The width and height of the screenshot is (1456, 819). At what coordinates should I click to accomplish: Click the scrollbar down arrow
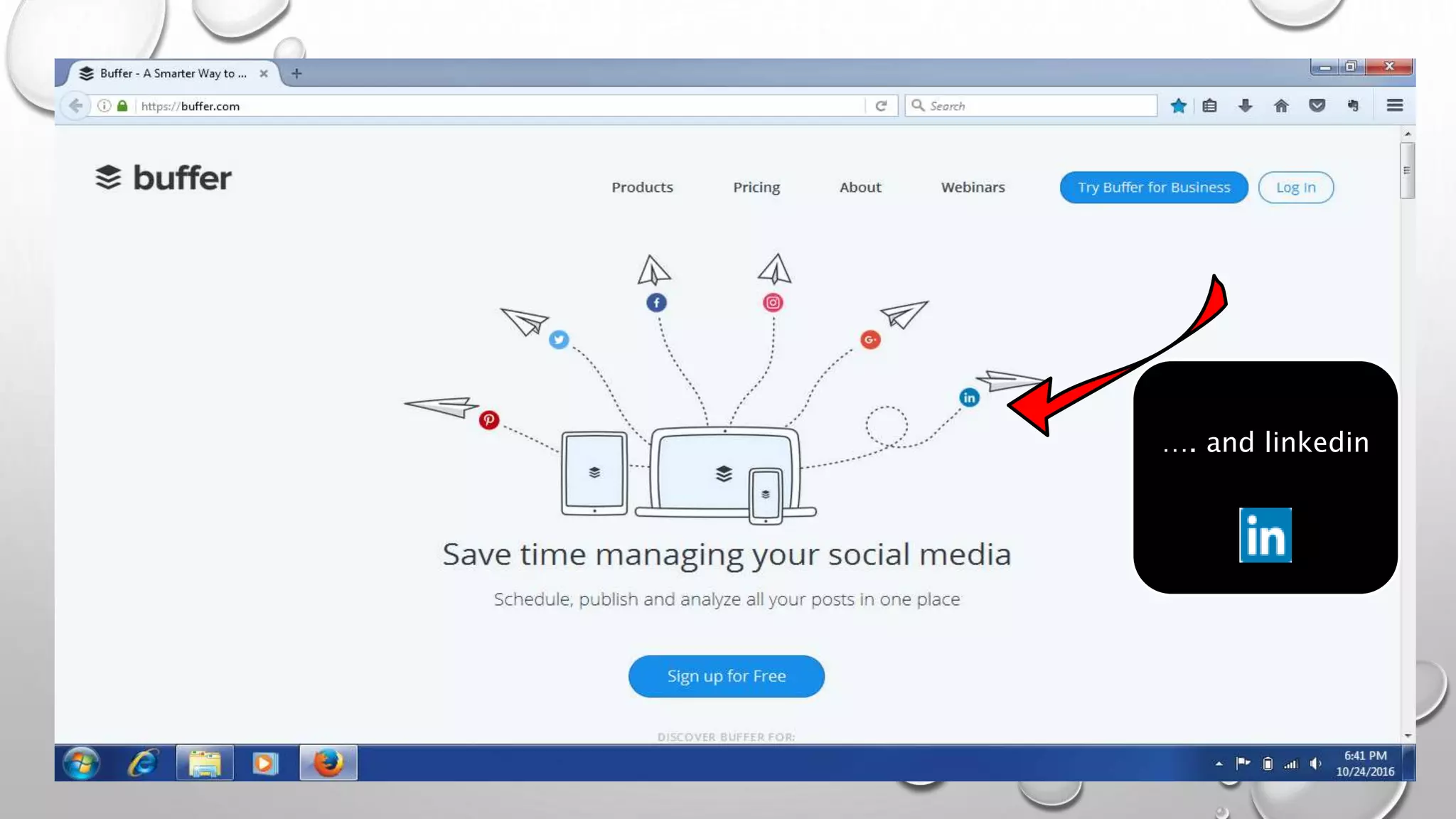[1408, 736]
